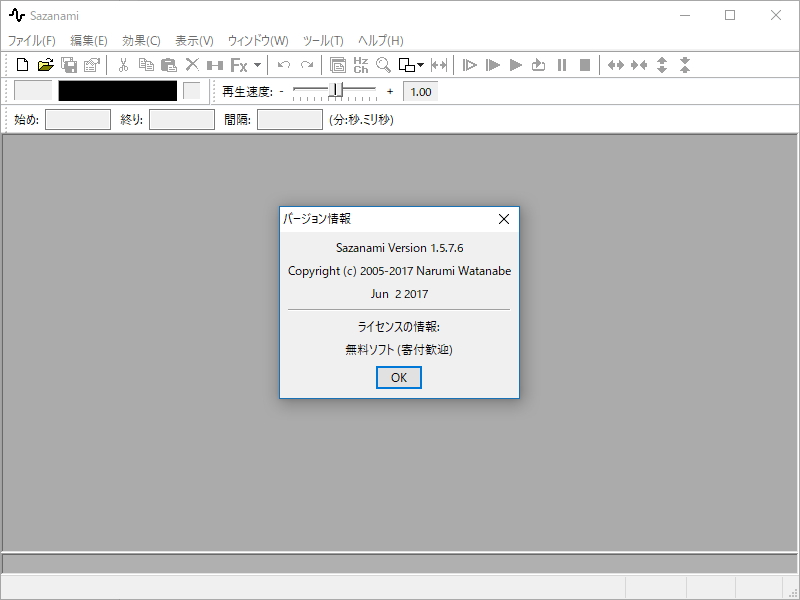The width and height of the screenshot is (800, 600).
Task: Close the バージョン情報 dialog with X
Action: coord(504,219)
